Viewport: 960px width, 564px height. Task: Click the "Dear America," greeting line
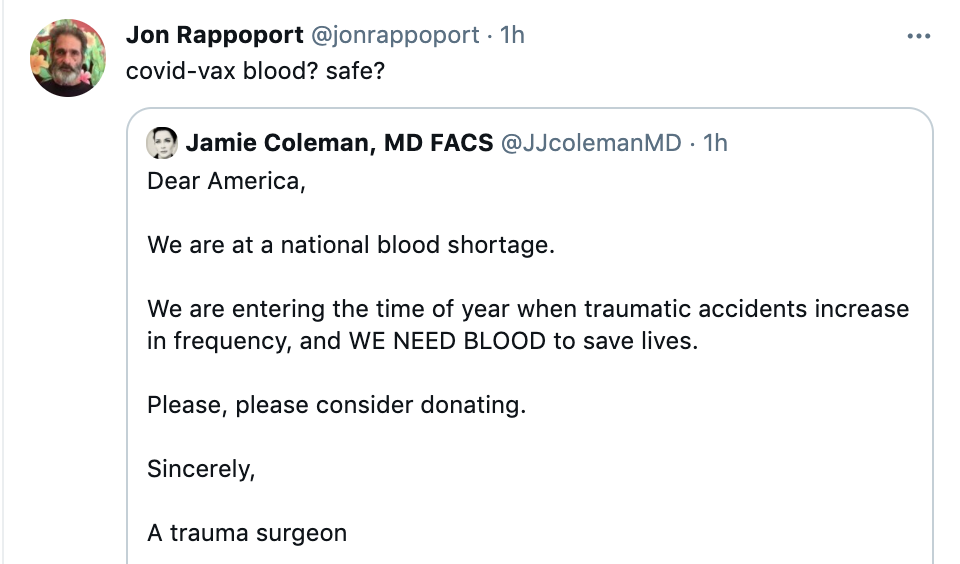pos(226,183)
